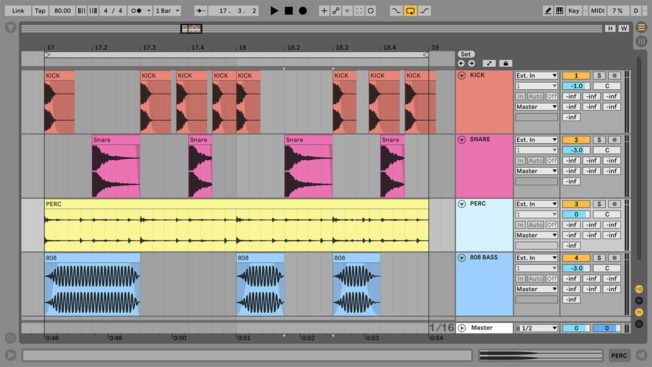The image size is (652, 367).
Task: Click the MIDI Arrangement Overdub plus icon
Action: [x=324, y=11]
